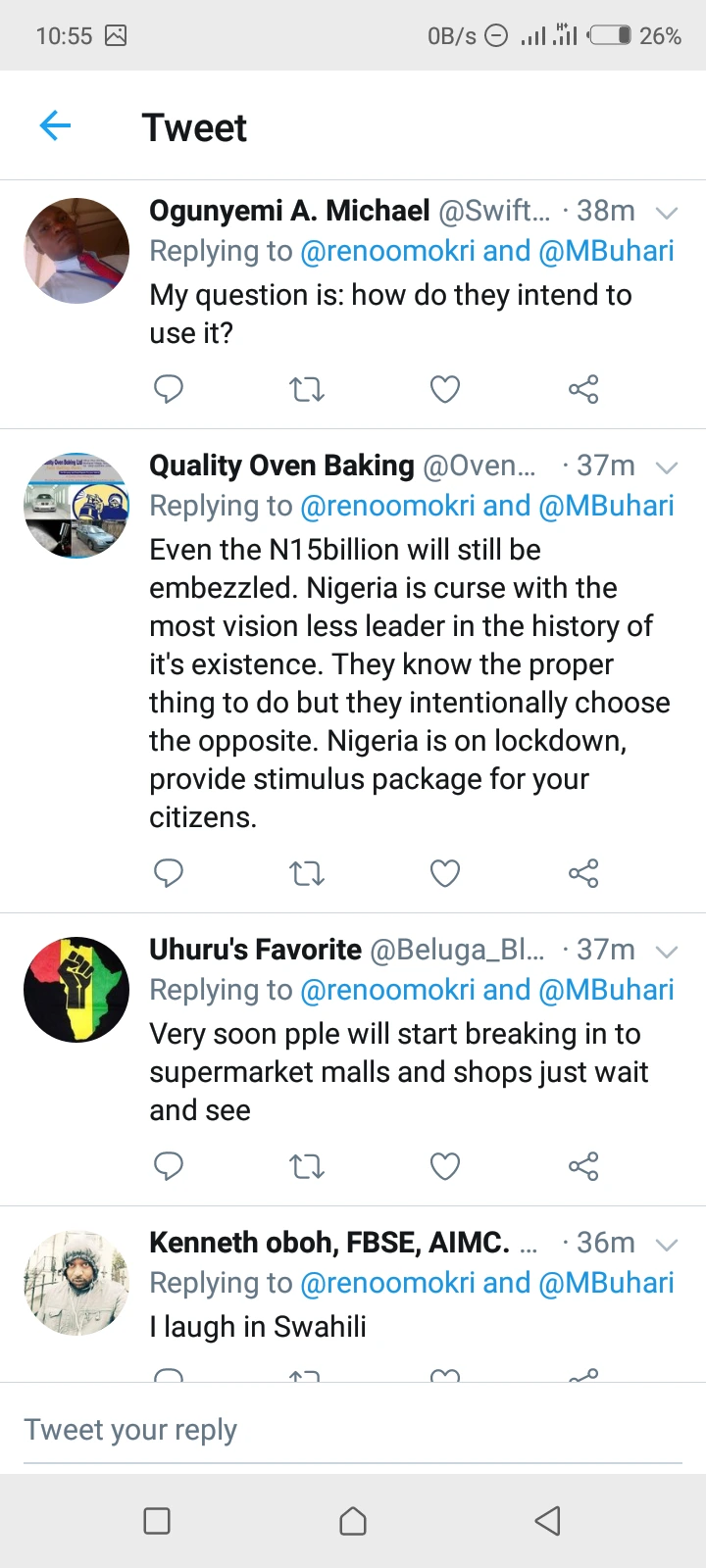
Task: Expand options chevron on Kenneth oboh's tweet
Action: [667, 1245]
